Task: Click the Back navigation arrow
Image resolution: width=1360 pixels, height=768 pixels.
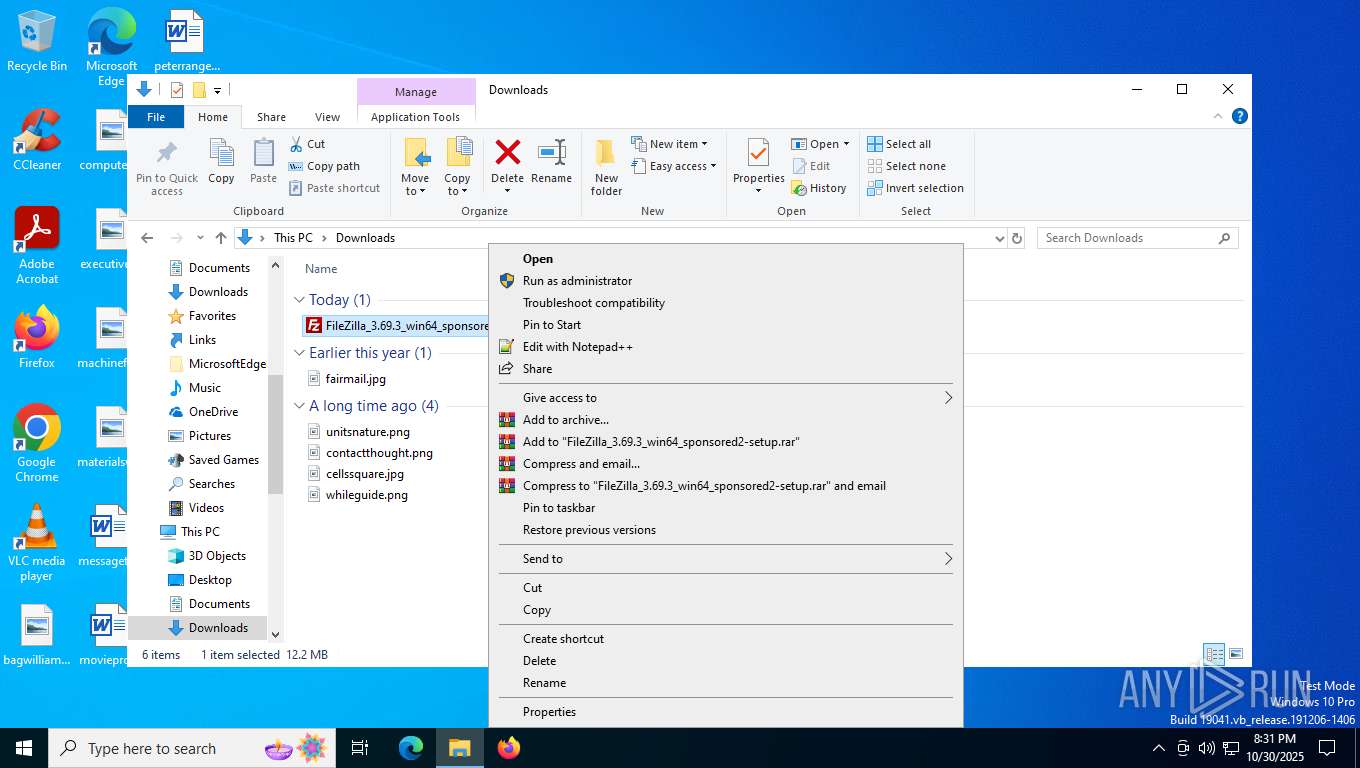Action: point(147,238)
